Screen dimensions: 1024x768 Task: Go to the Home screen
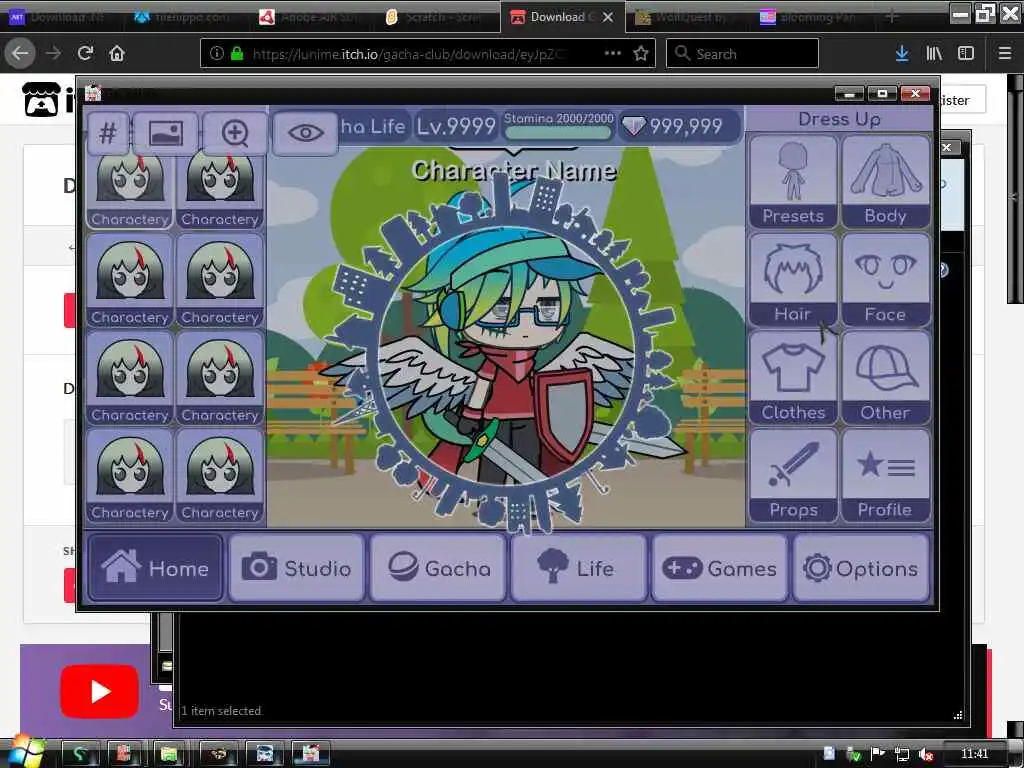155,568
